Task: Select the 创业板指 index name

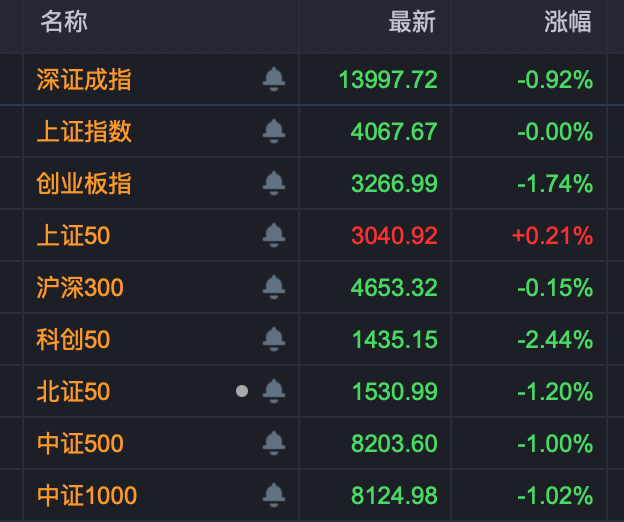Action: click(x=84, y=184)
